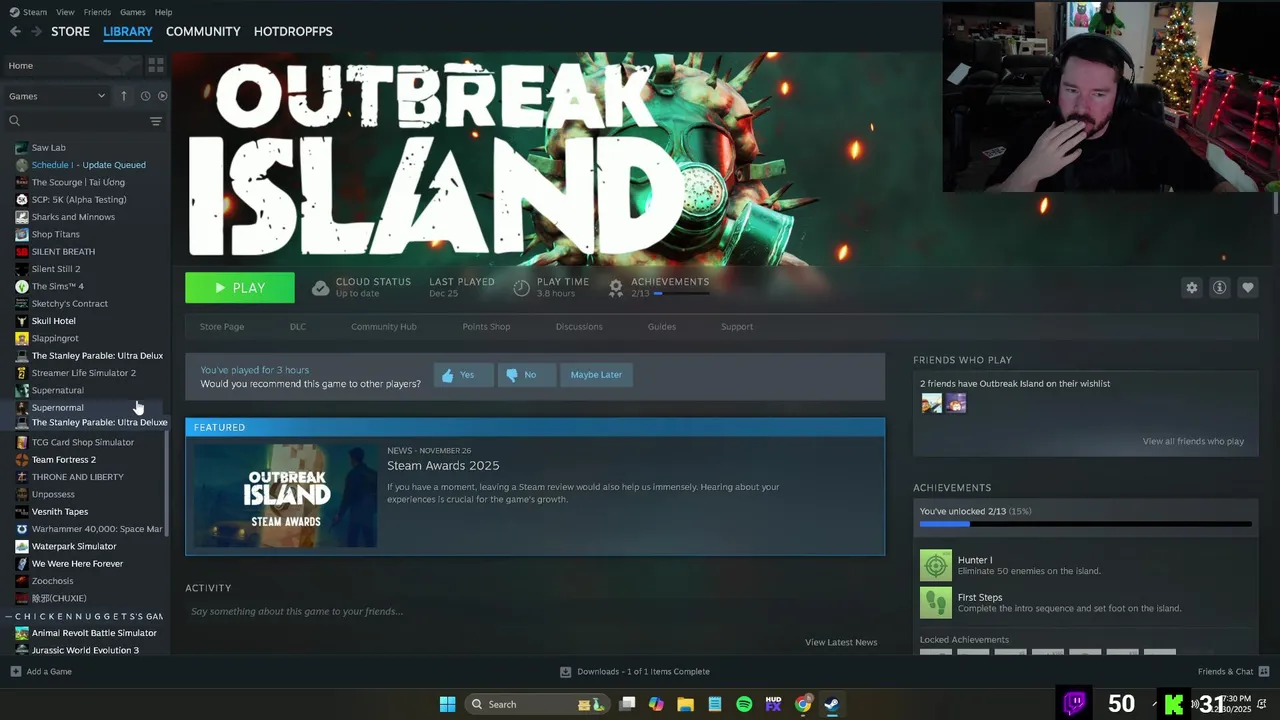This screenshot has height=720, width=1280.
Task: Open HUD FX taskbar app
Action: (773, 704)
